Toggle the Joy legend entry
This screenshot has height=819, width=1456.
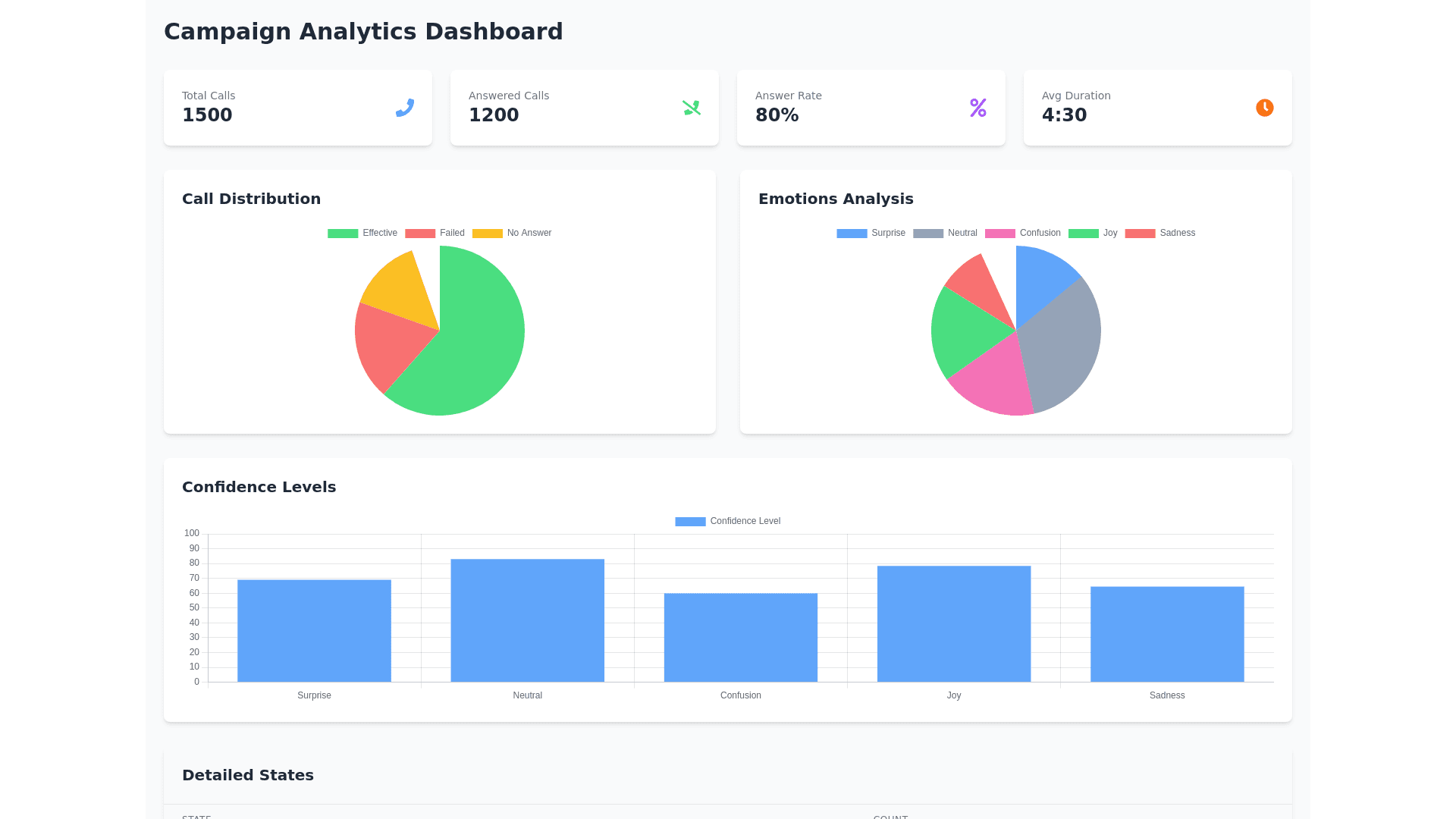1093,233
